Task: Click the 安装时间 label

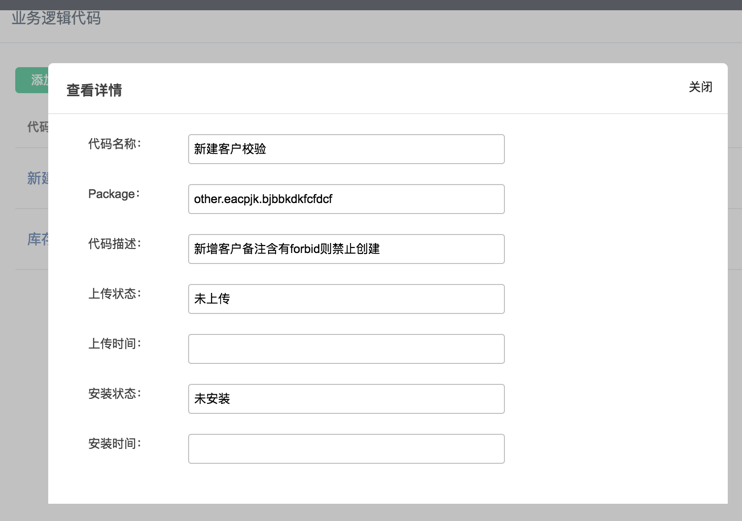Action: pos(114,444)
